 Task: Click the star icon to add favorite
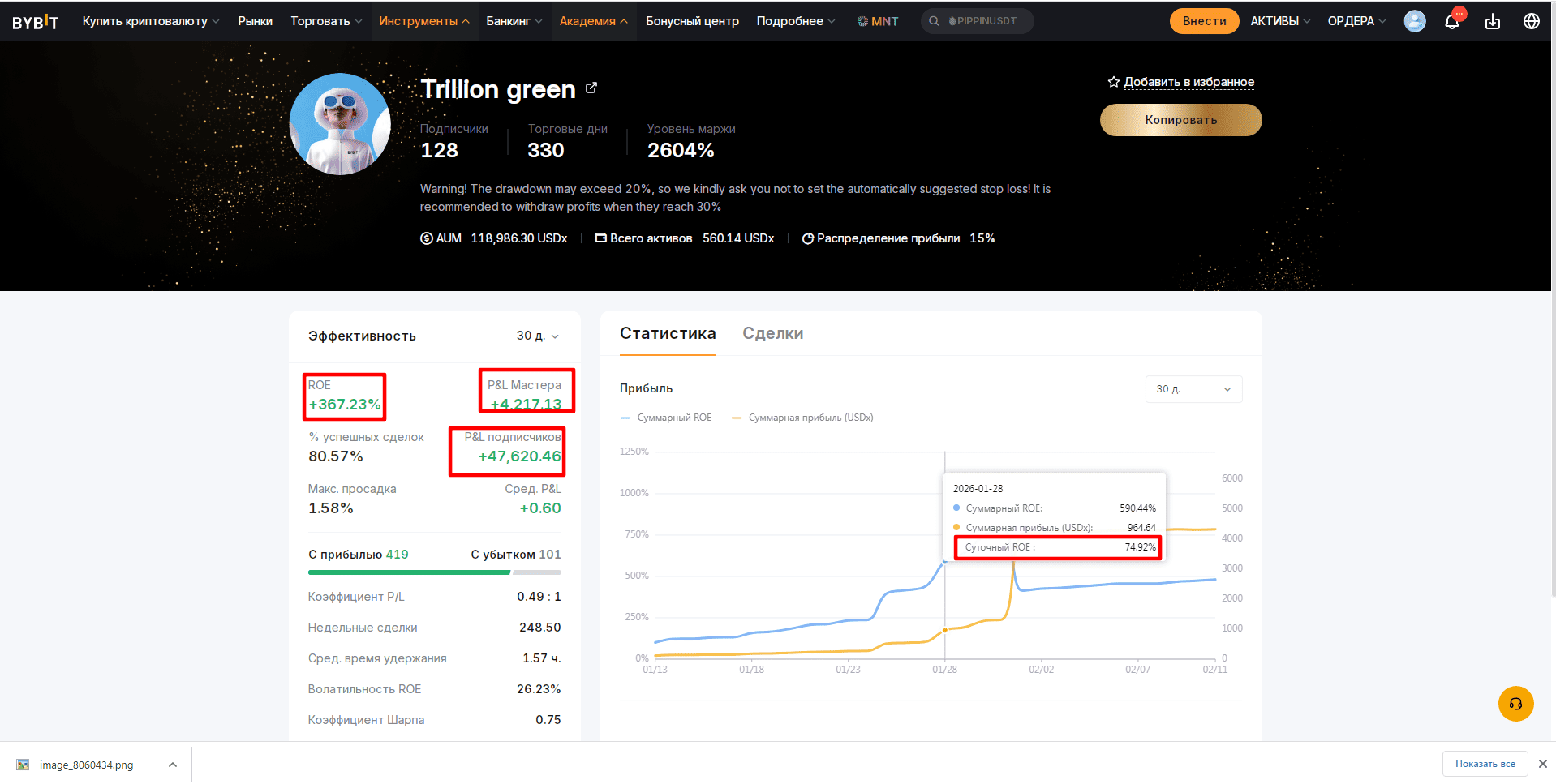click(x=1114, y=82)
